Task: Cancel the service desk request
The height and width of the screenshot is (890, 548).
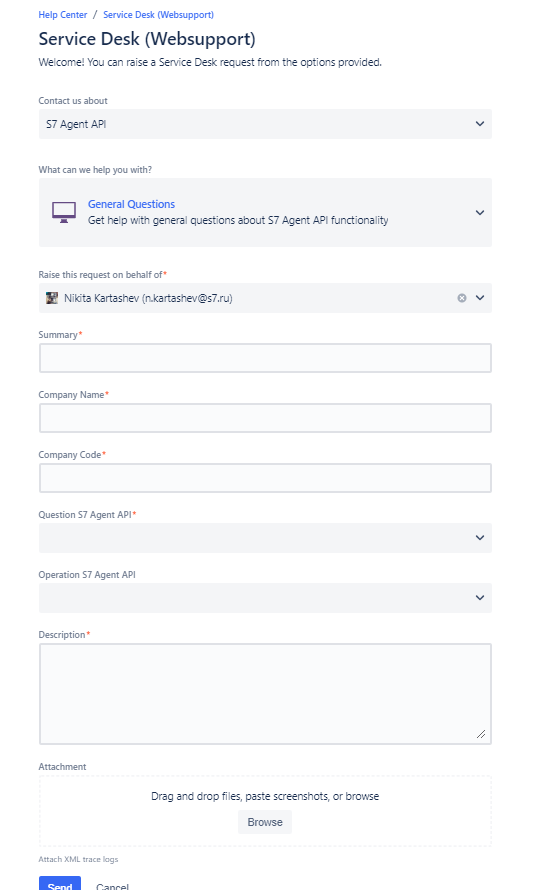Action: pos(112,886)
